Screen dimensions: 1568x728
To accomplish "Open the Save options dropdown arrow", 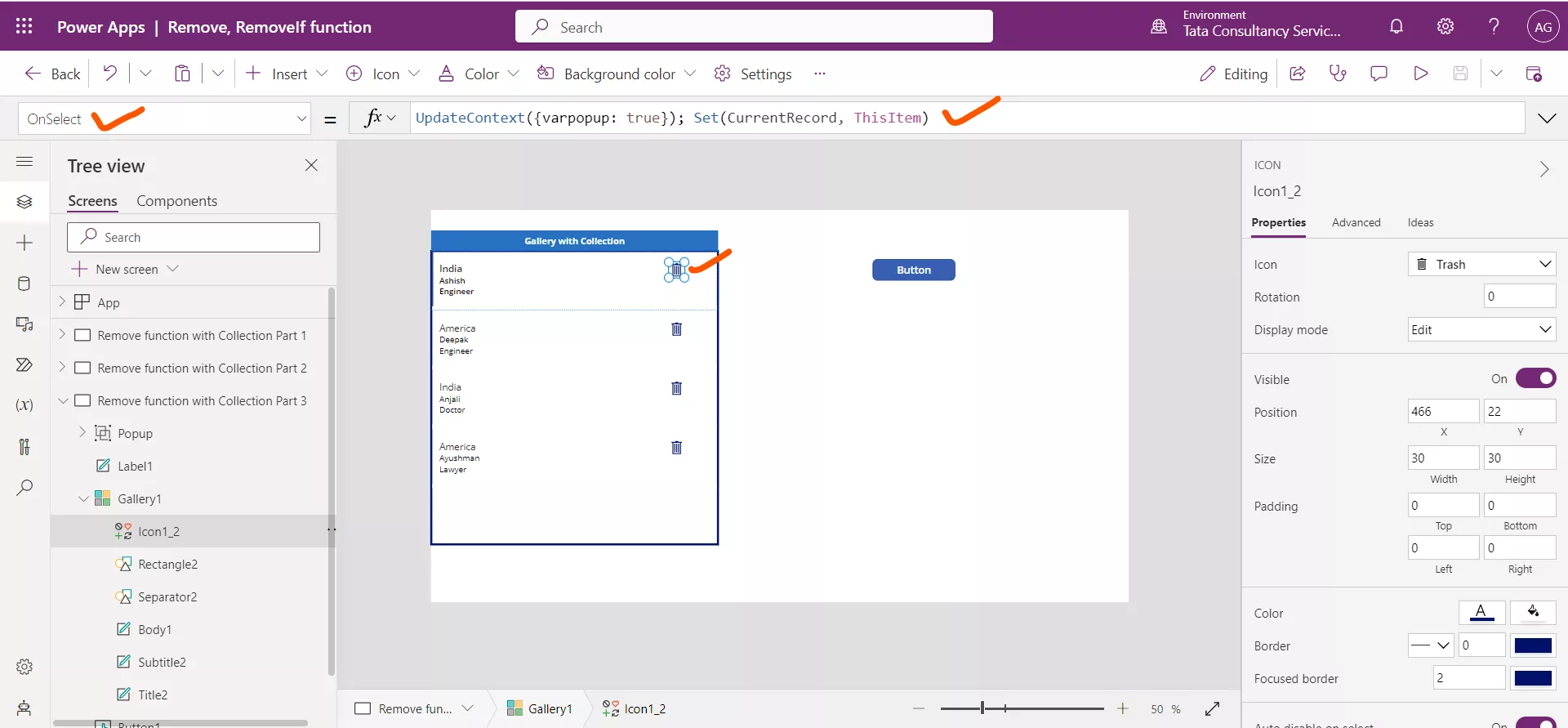I will coord(1496,74).
